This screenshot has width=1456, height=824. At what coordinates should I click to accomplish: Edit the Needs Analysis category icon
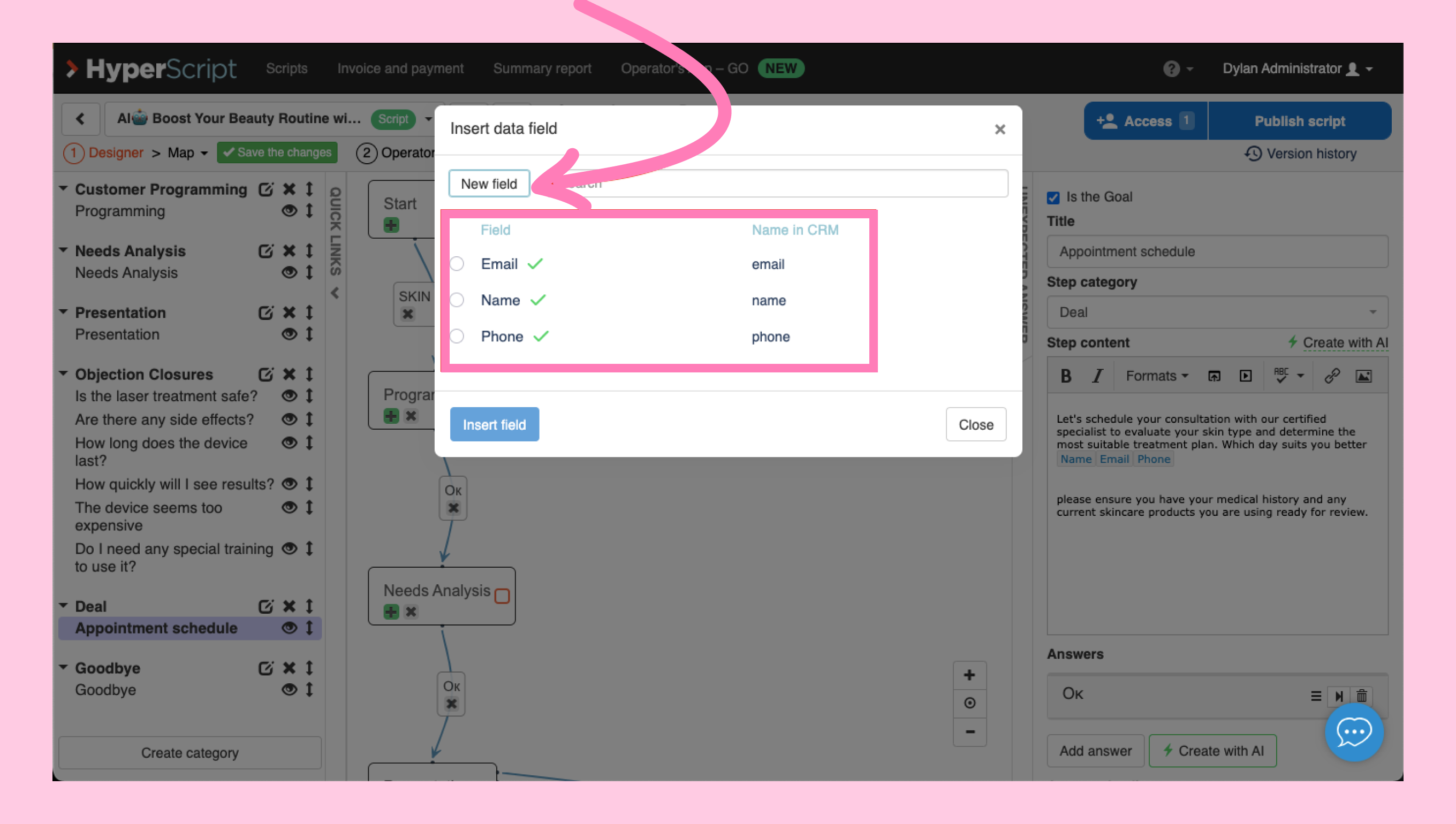(266, 251)
